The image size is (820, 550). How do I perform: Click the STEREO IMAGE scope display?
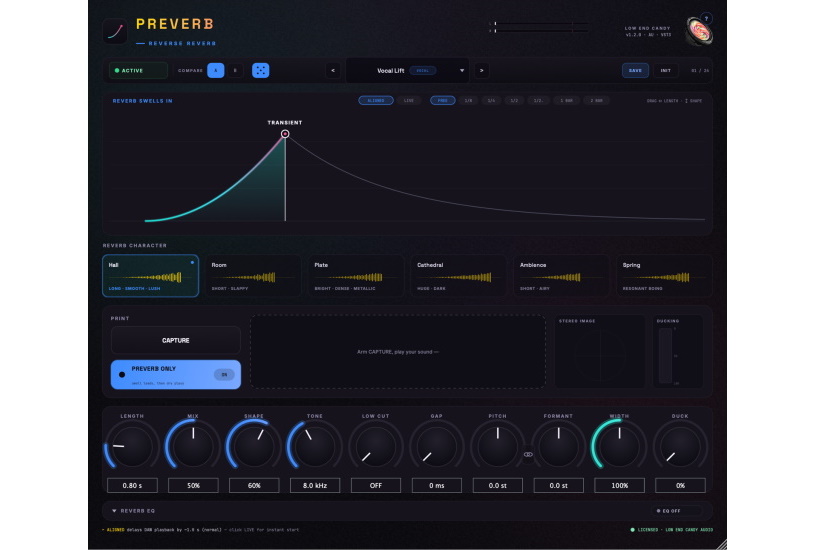600,352
